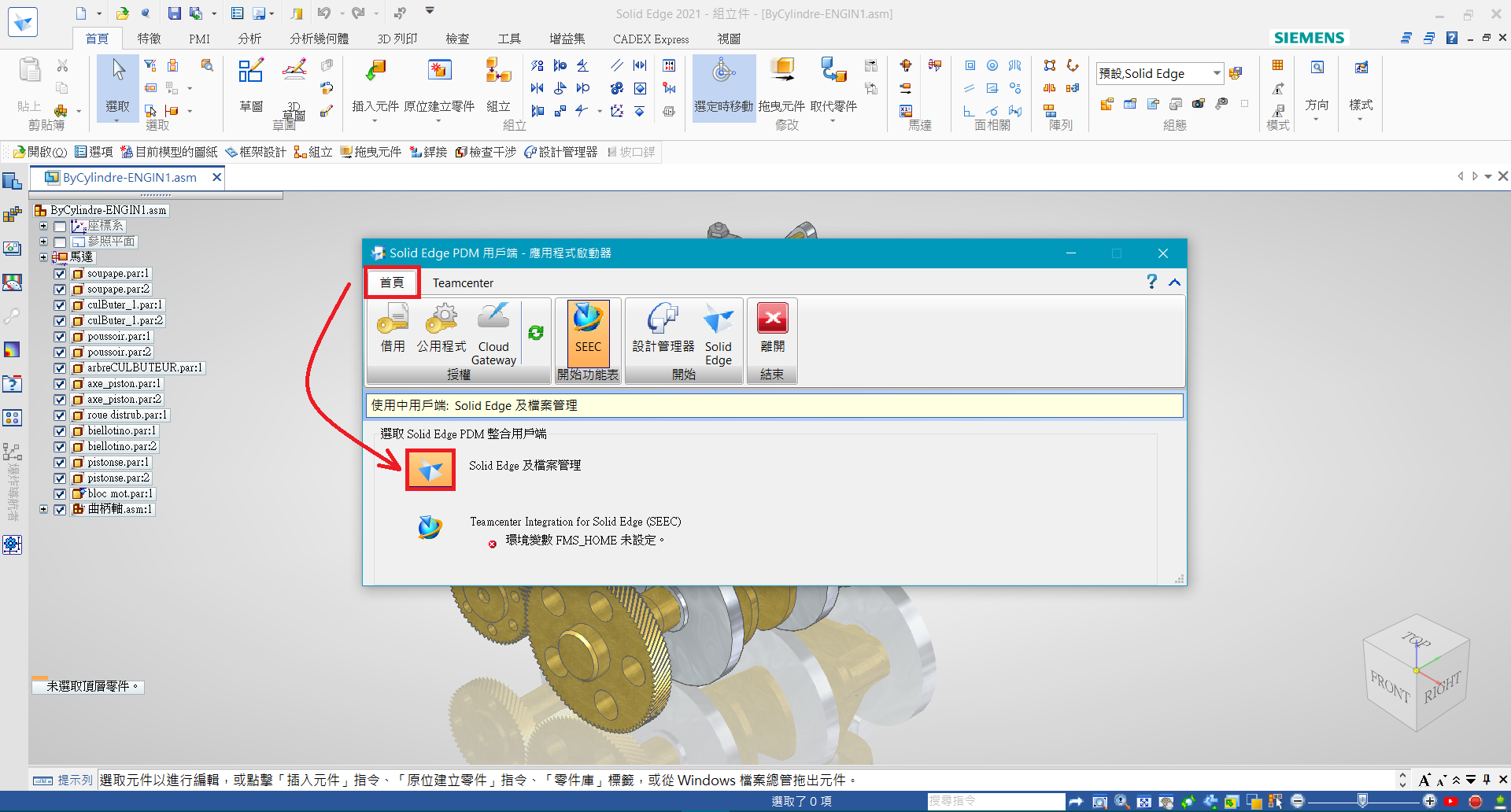This screenshot has width=1511, height=812.
Task: Click 方向 orientation tool in ribbon
Action: click(1317, 87)
